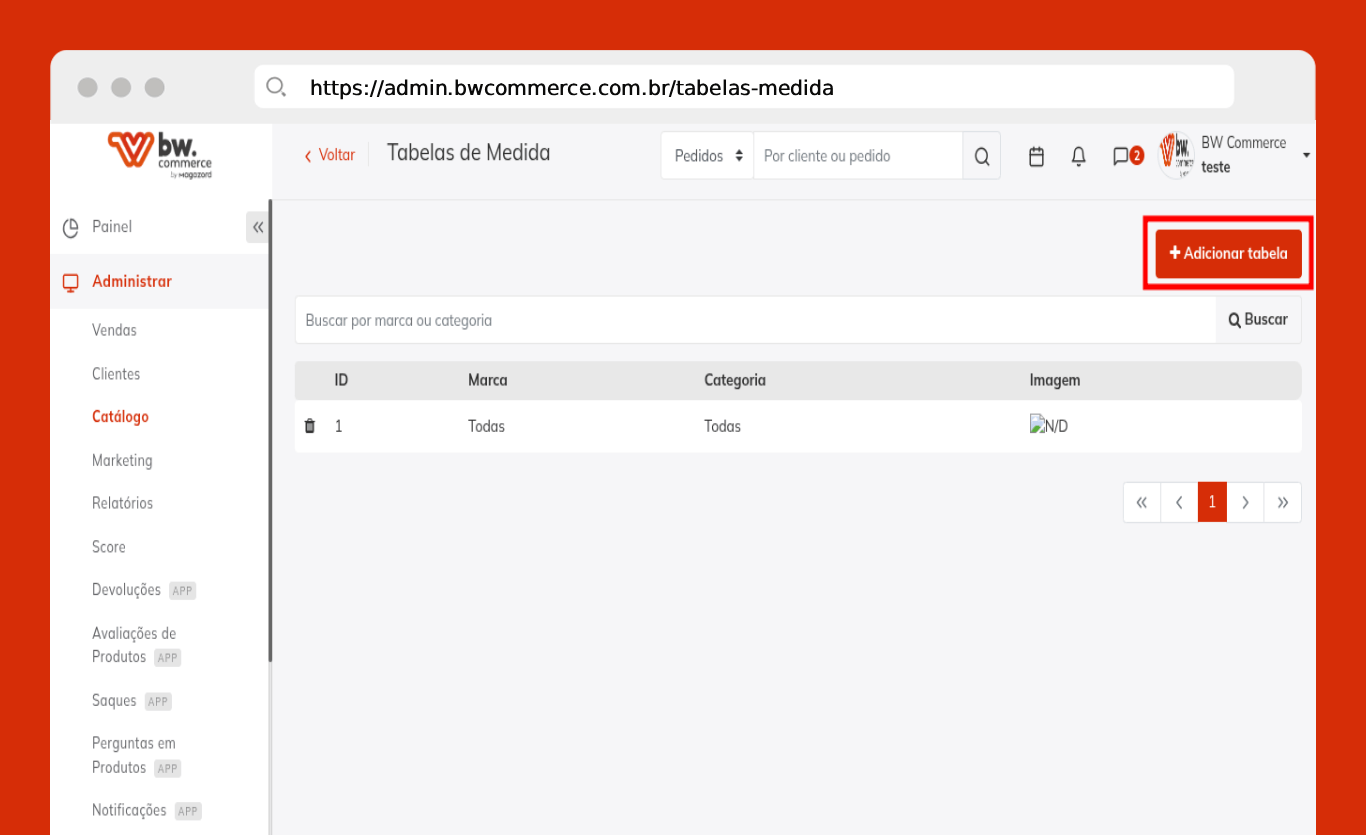Open the notifications bell icon
1366x835 pixels.
click(x=1079, y=157)
